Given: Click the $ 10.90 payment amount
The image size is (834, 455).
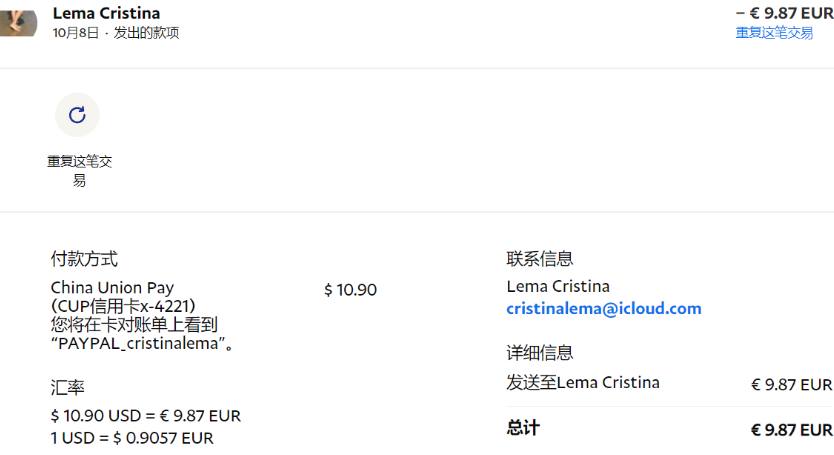Looking at the screenshot, I should pos(350,290).
